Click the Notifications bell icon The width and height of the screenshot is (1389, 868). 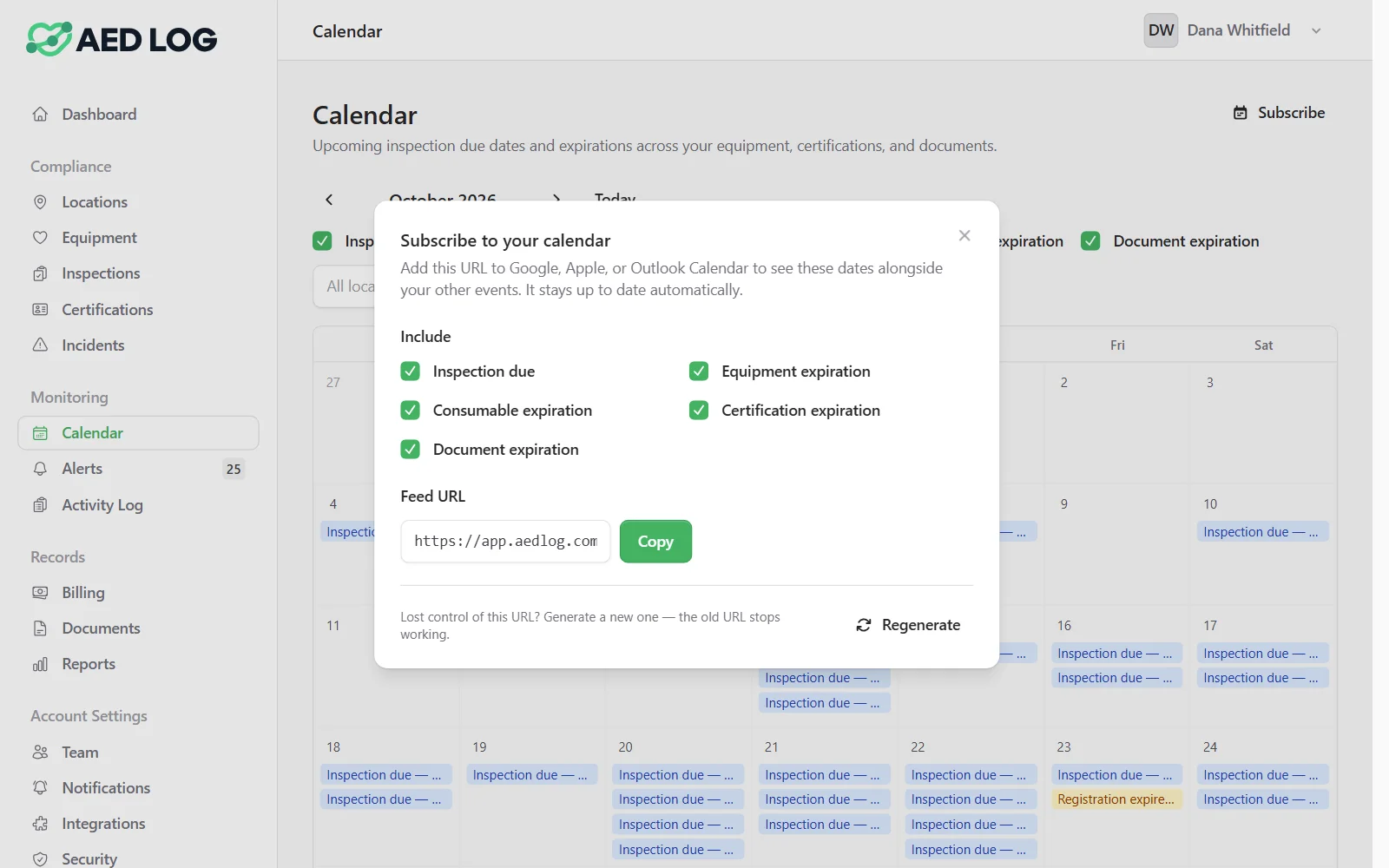[x=40, y=788]
